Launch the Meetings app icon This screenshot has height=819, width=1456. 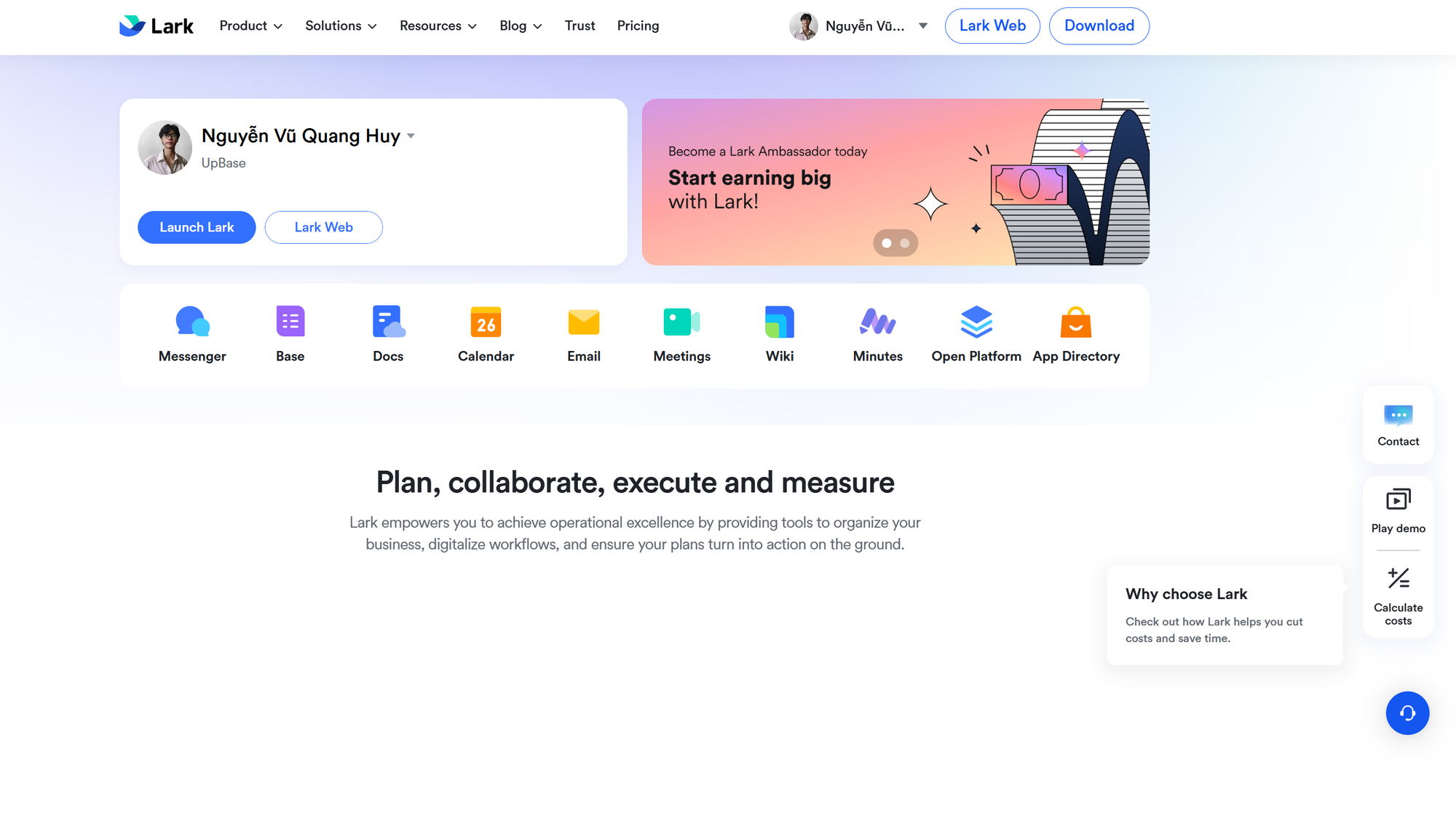tap(681, 321)
